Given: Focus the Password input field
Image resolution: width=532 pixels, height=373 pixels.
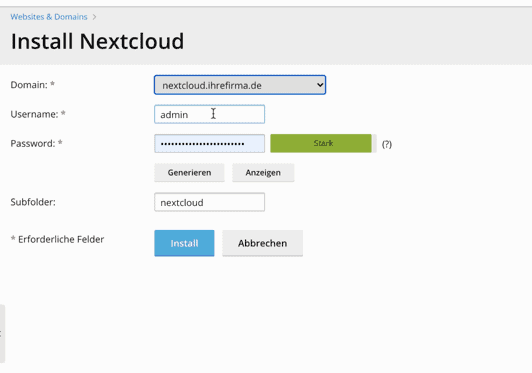Looking at the screenshot, I should click(x=209, y=144).
